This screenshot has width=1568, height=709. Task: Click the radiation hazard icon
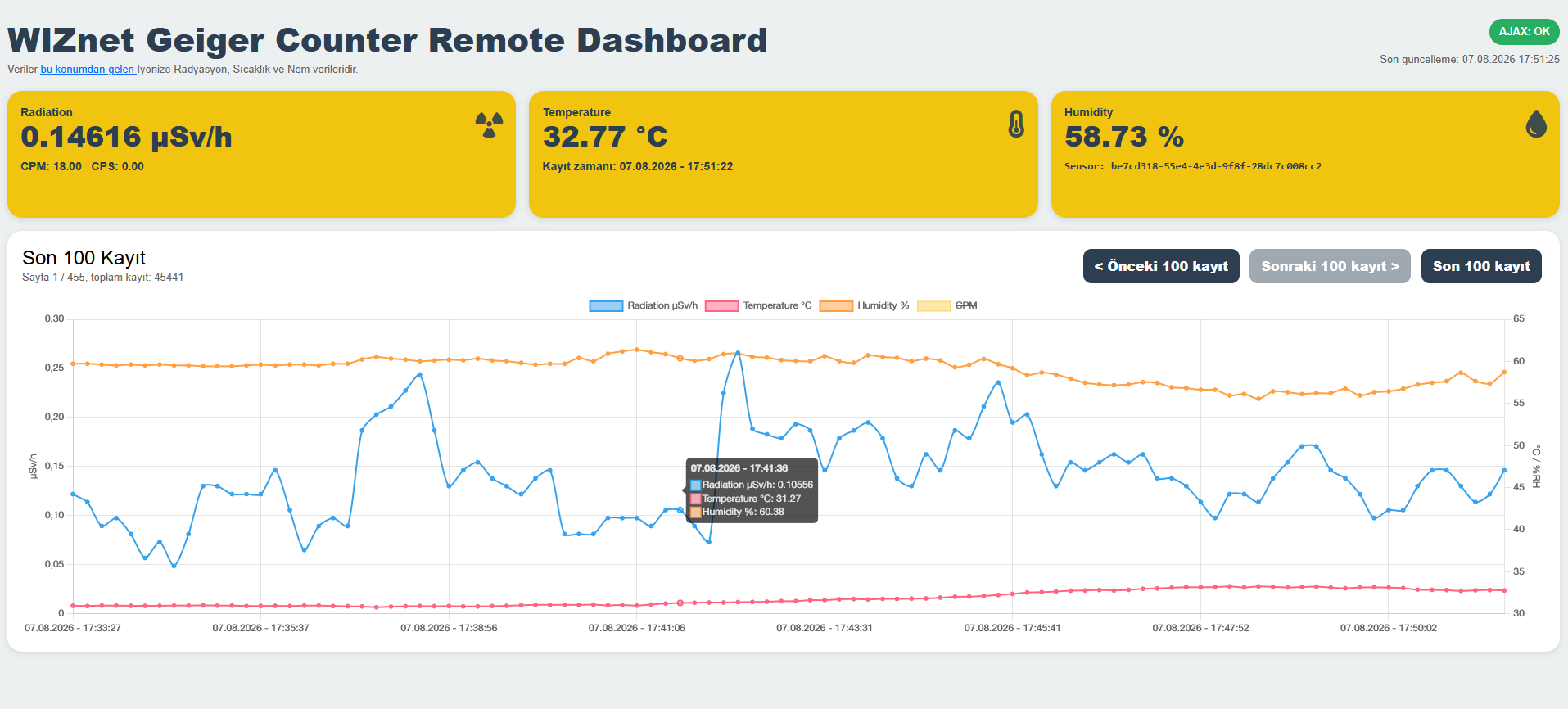tap(489, 124)
